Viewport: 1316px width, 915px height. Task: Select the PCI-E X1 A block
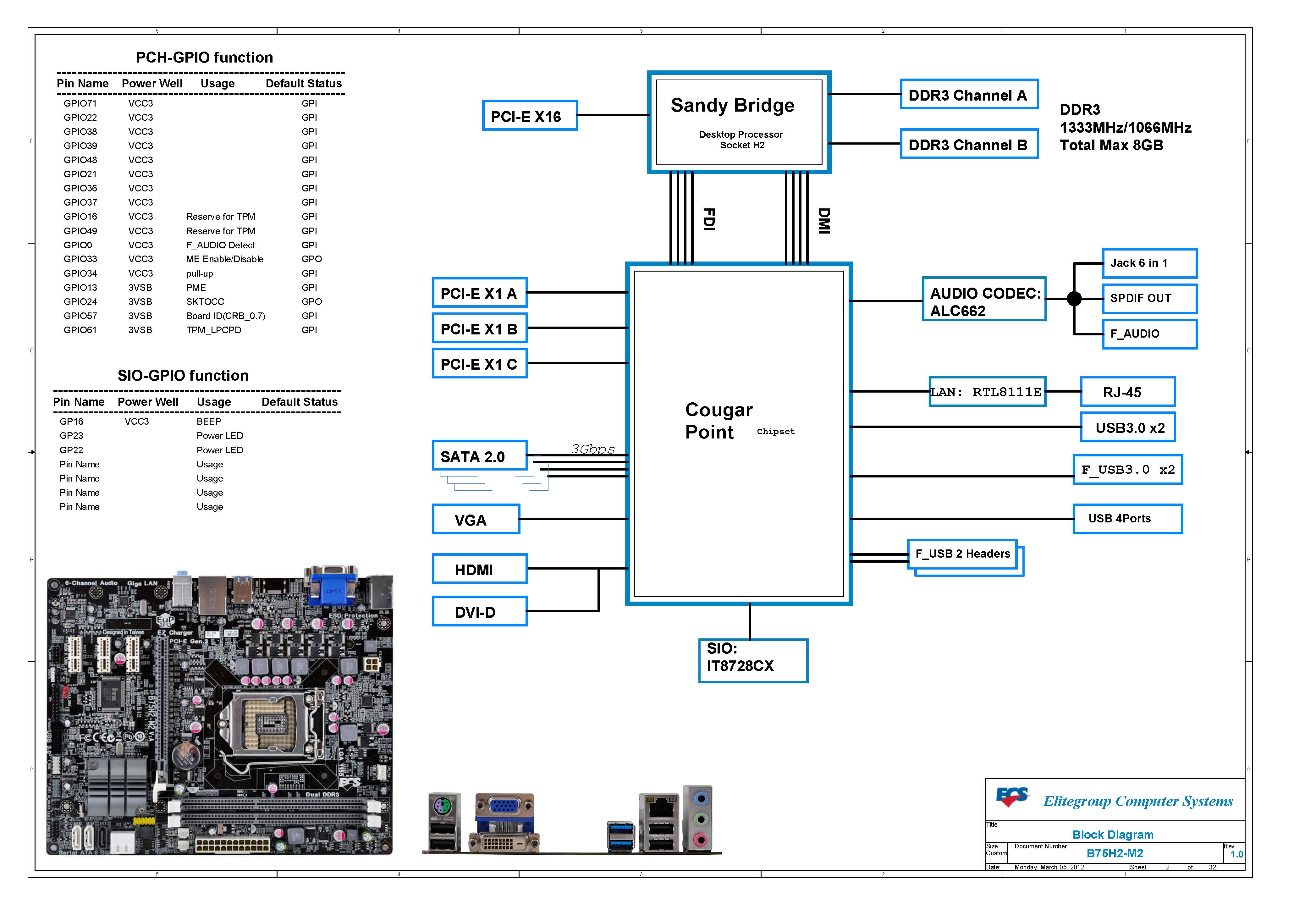tap(480, 293)
